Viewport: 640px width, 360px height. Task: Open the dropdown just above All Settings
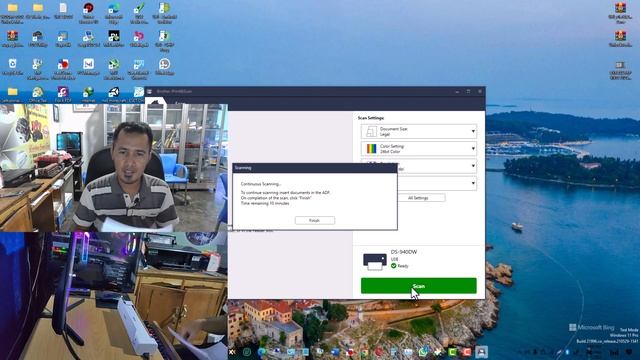pyautogui.click(x=437, y=183)
